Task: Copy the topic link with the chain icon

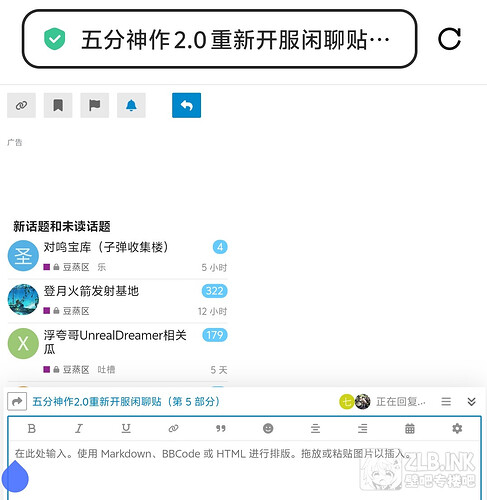Action: click(21, 105)
